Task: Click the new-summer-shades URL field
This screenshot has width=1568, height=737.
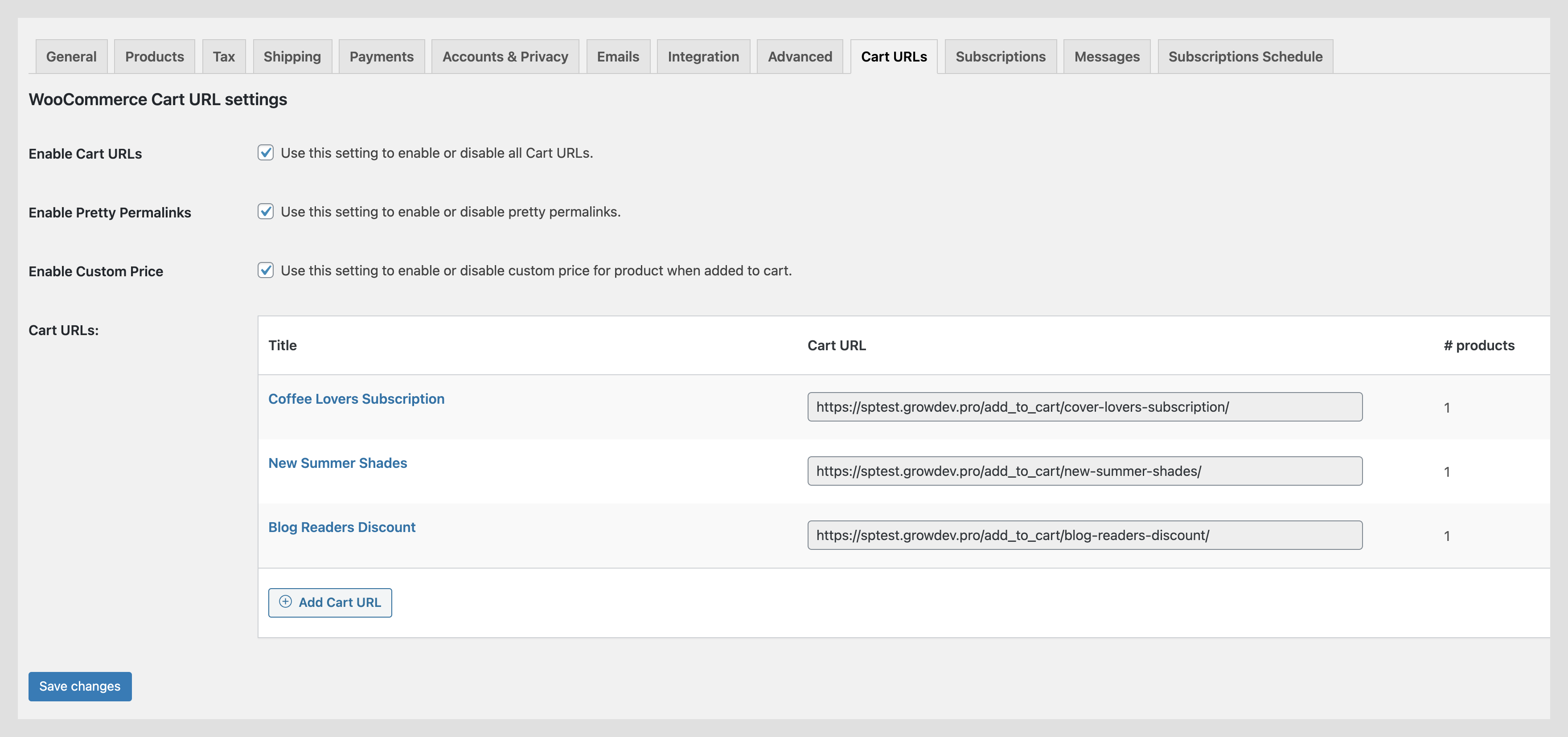Action: pyautogui.click(x=1084, y=471)
